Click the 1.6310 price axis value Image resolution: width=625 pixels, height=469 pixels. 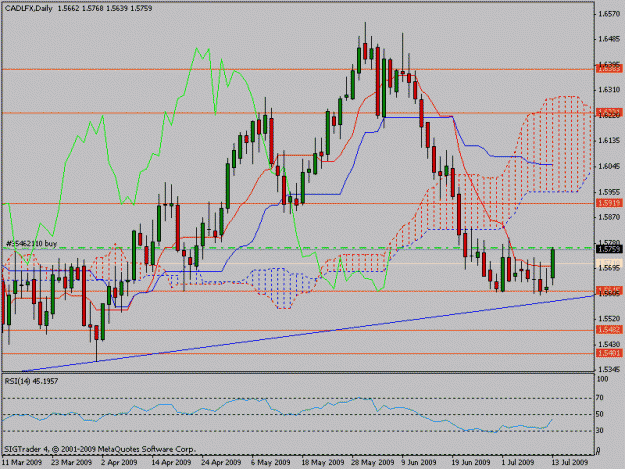tap(609, 90)
